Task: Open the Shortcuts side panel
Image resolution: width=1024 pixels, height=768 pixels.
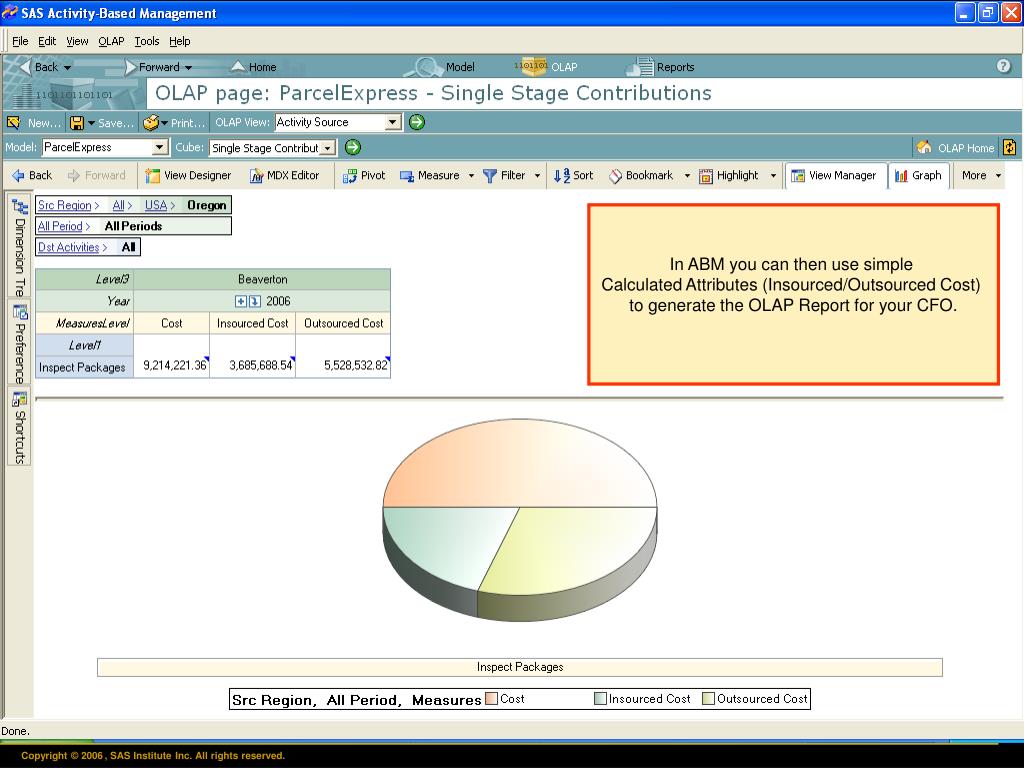Action: click(20, 427)
